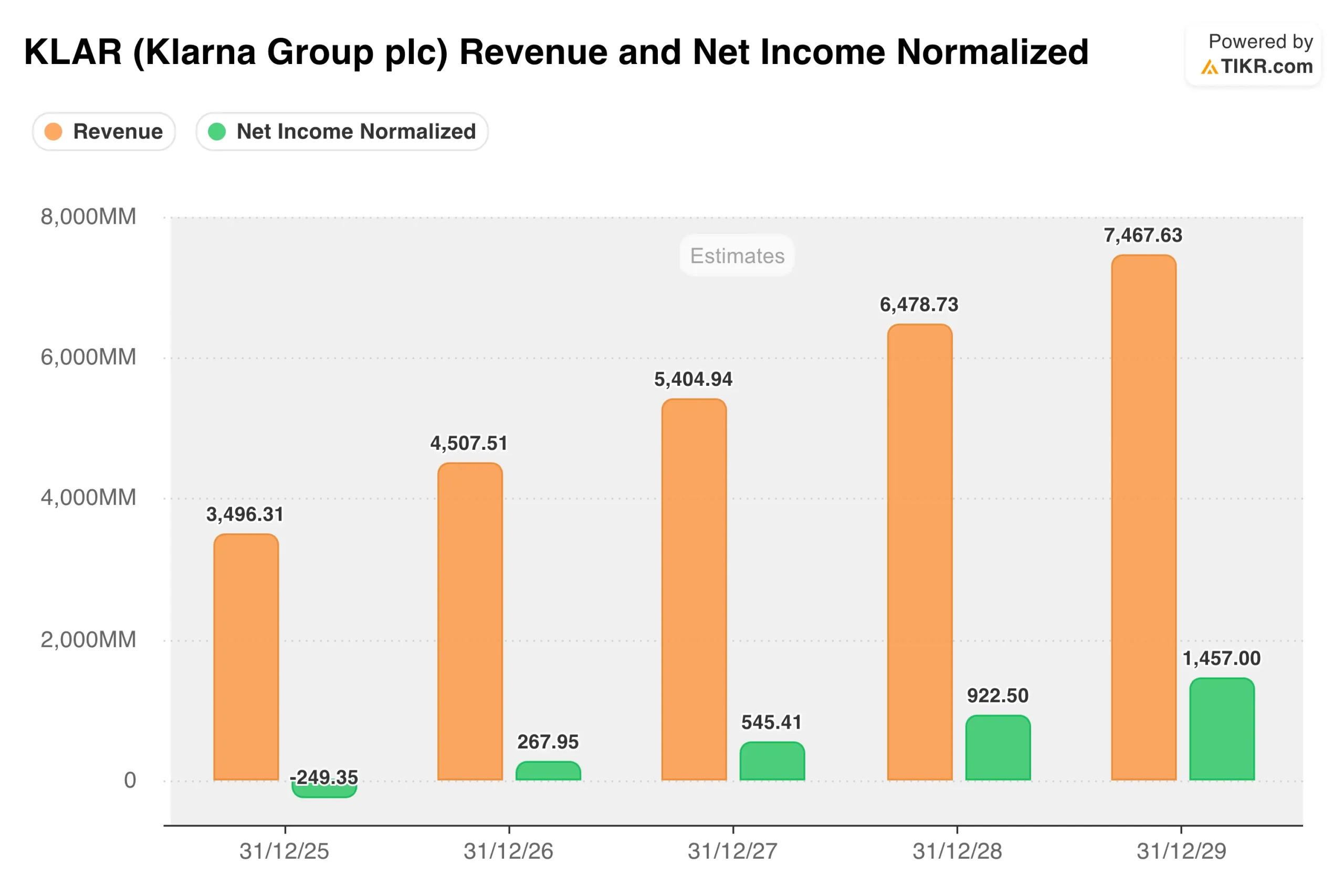Open the Powered by TIKR.com link

click(1254, 54)
